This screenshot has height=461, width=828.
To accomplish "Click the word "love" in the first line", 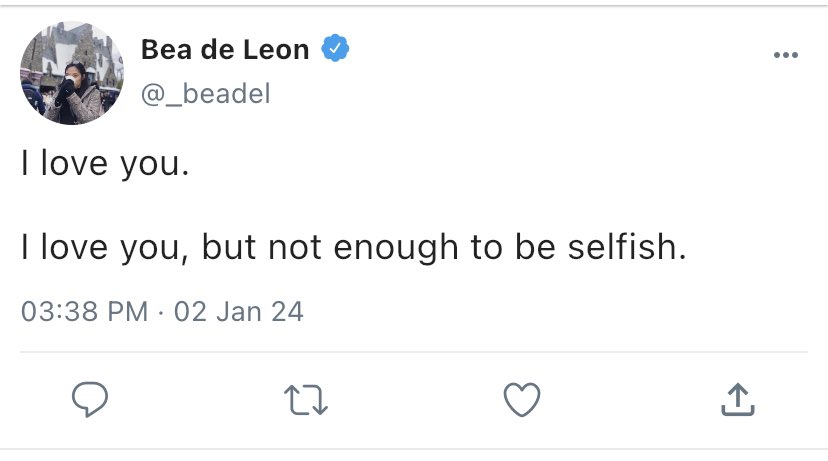I will 74,163.
